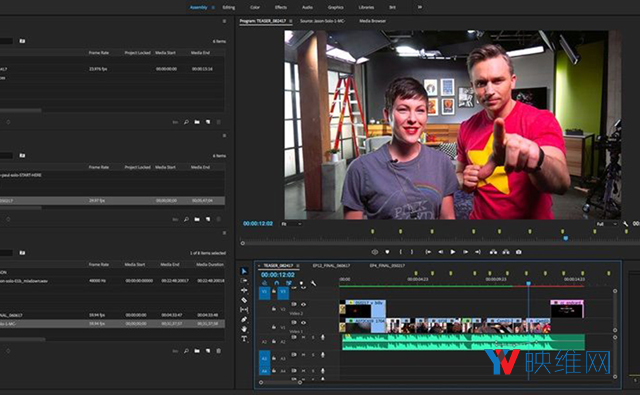The height and width of the screenshot is (395, 640).
Task: Click timeline horizontal zoom scroll bar
Action: (280, 382)
